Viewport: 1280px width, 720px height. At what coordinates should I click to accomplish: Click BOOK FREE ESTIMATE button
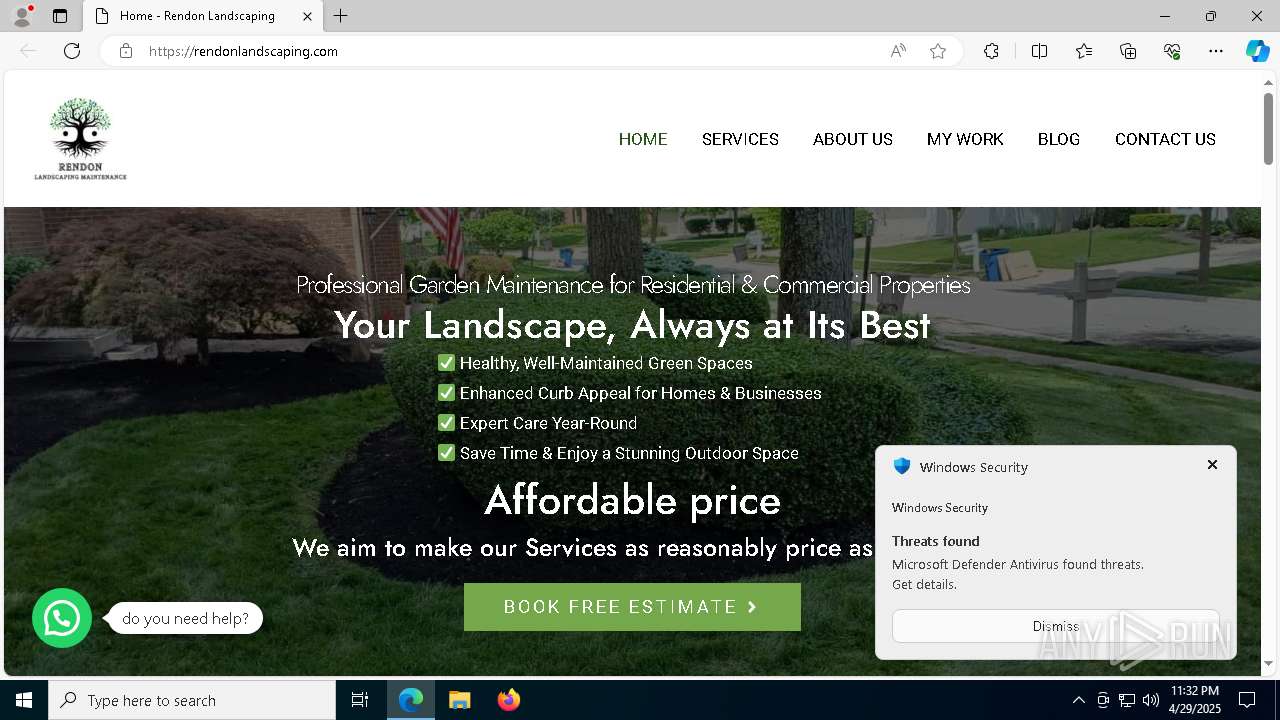click(632, 607)
